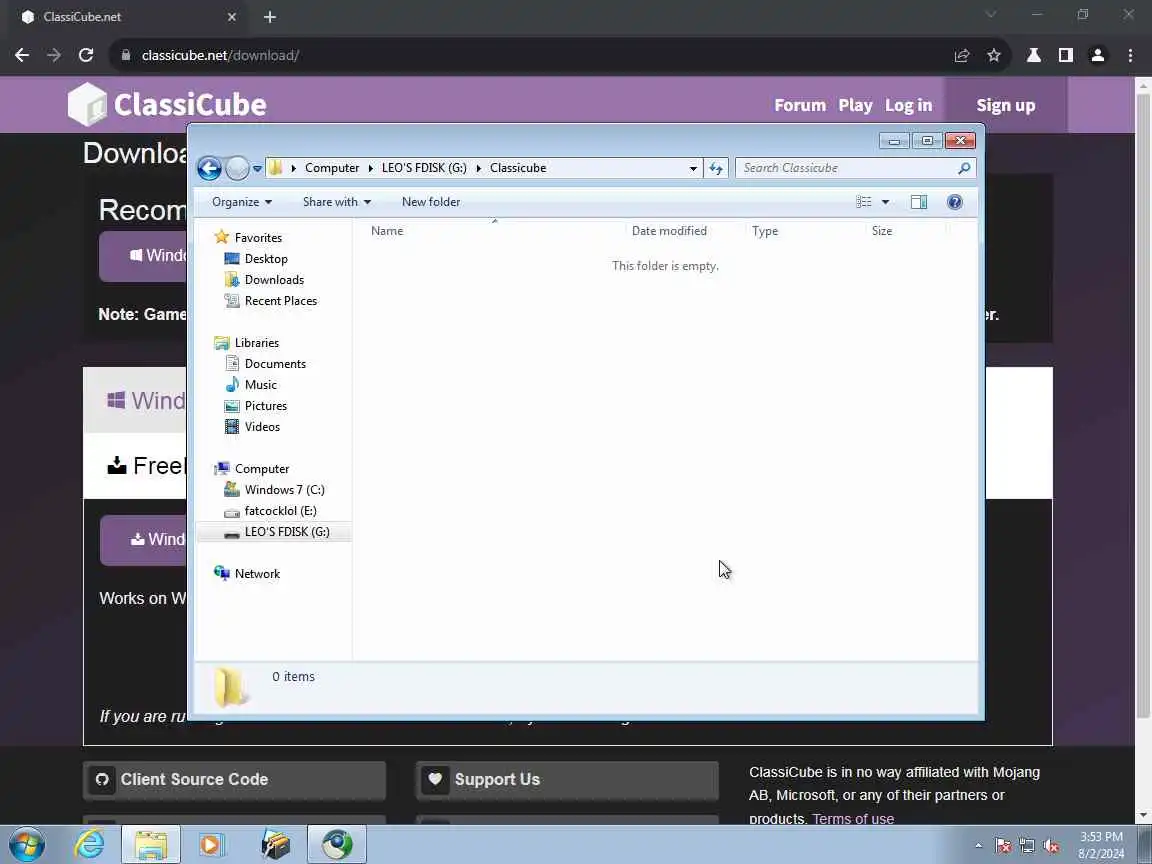Screen dimensions: 1152x864
Task: Open the address bar previous locations dropdown
Action: pyautogui.click(x=693, y=168)
